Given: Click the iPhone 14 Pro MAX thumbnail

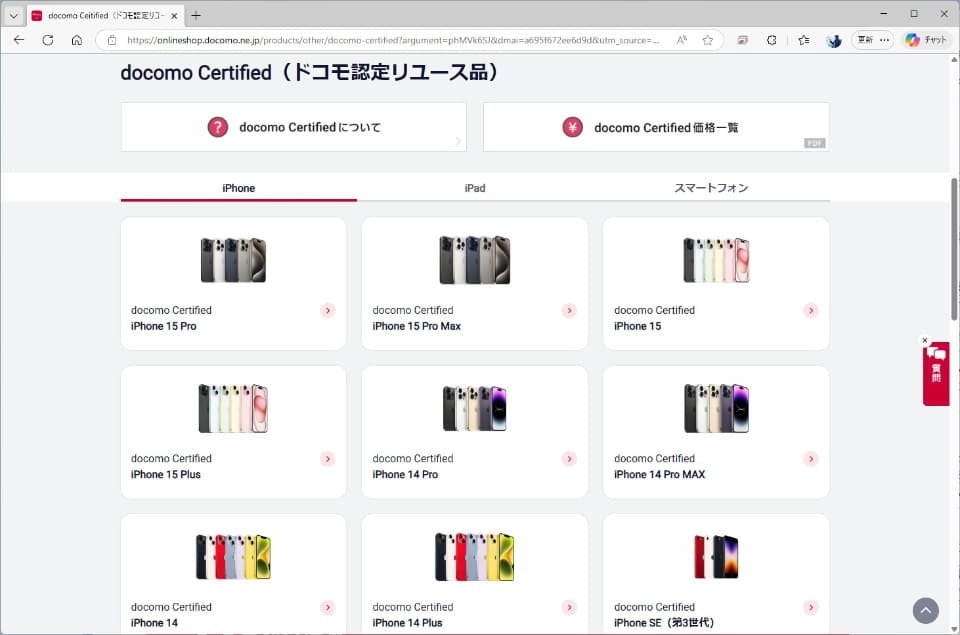Looking at the screenshot, I should point(716,408).
